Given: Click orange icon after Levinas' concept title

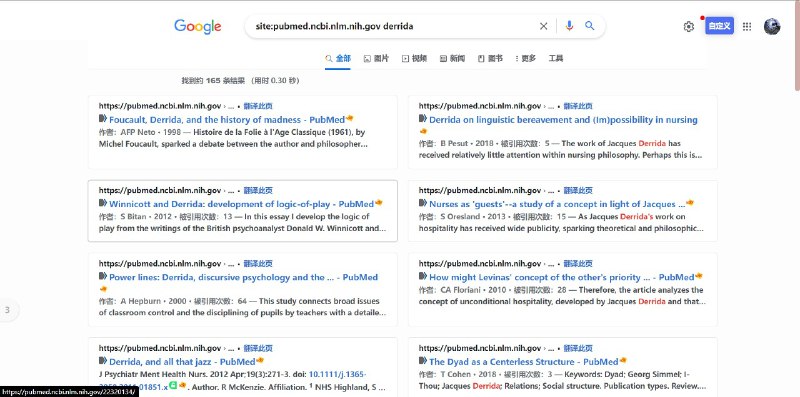Looking at the screenshot, I should click(699, 276).
